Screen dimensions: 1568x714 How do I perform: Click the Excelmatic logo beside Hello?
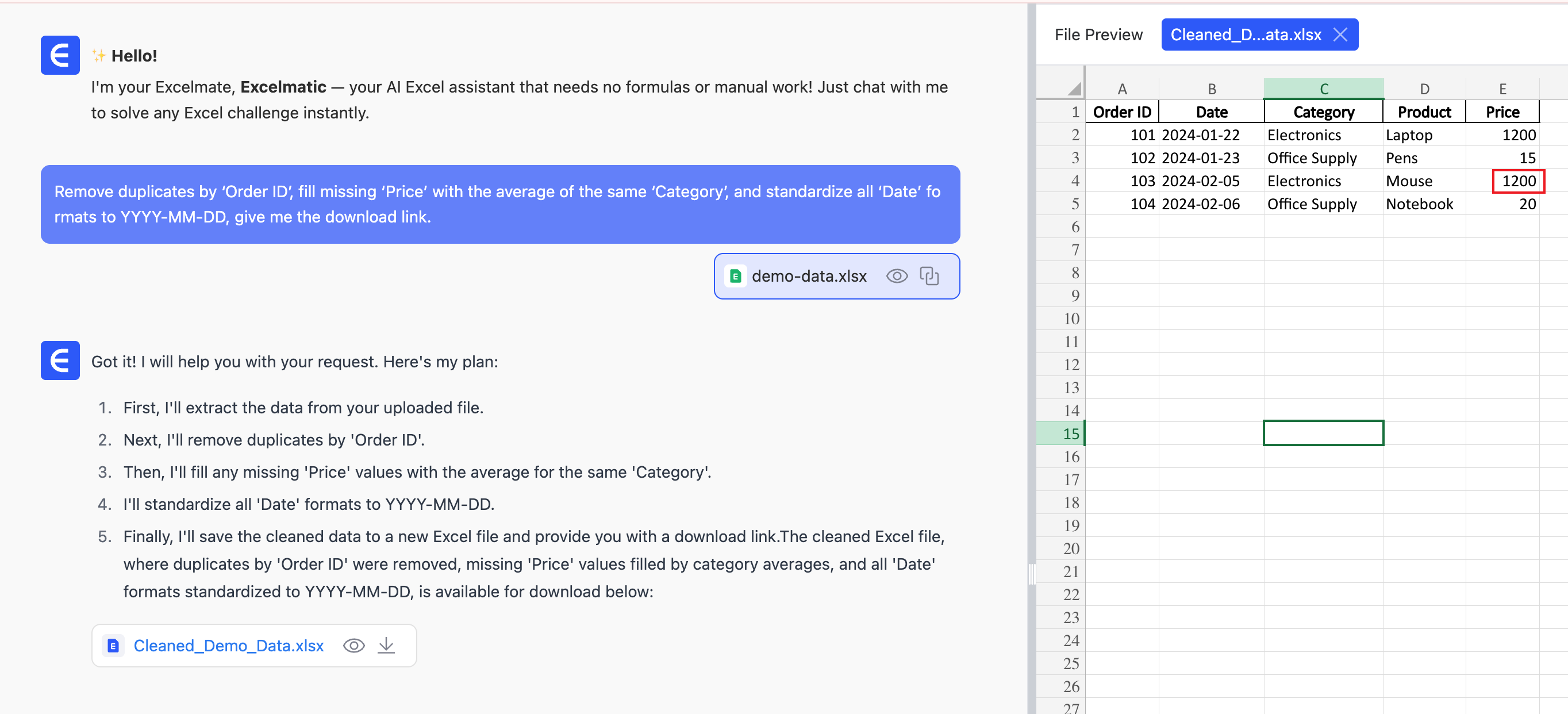[x=60, y=55]
